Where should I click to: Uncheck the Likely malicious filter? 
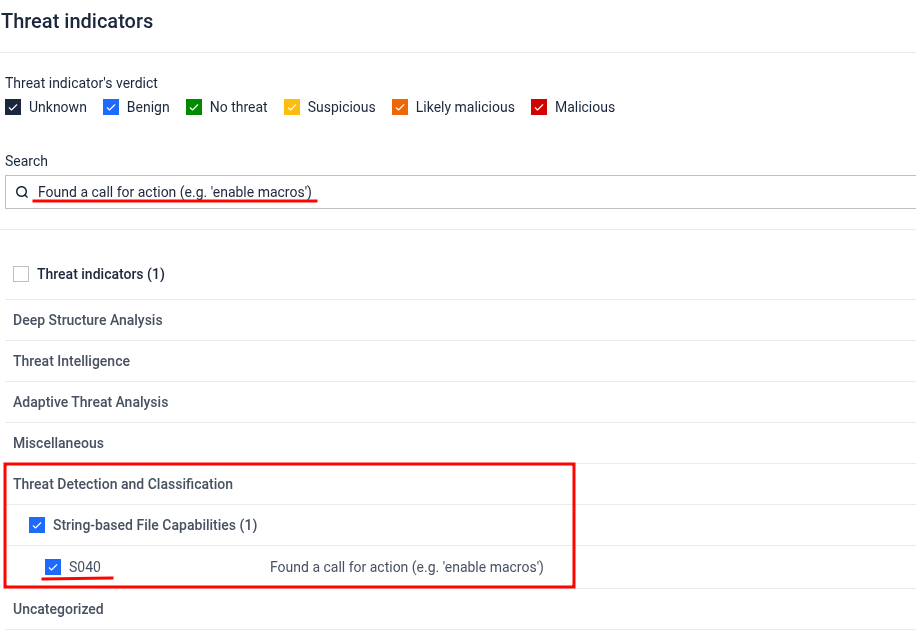pyautogui.click(x=400, y=107)
